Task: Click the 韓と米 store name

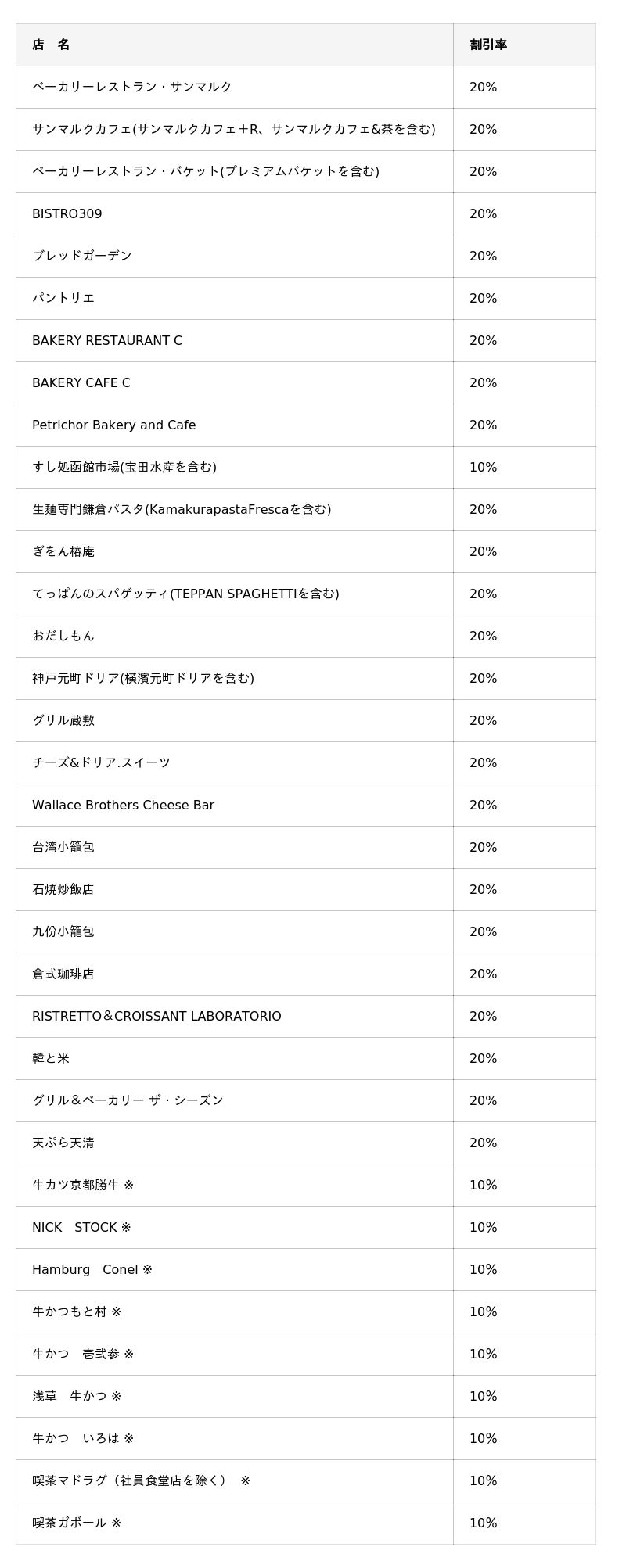Action: click(51, 1058)
